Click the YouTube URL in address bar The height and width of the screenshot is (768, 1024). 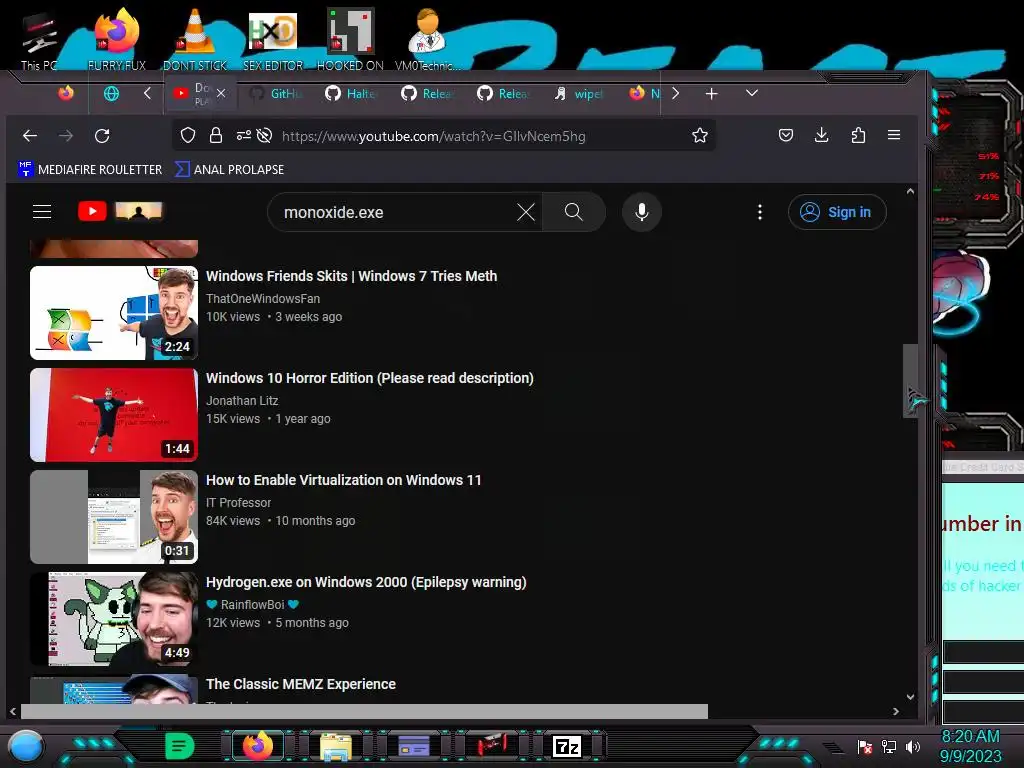(434, 136)
